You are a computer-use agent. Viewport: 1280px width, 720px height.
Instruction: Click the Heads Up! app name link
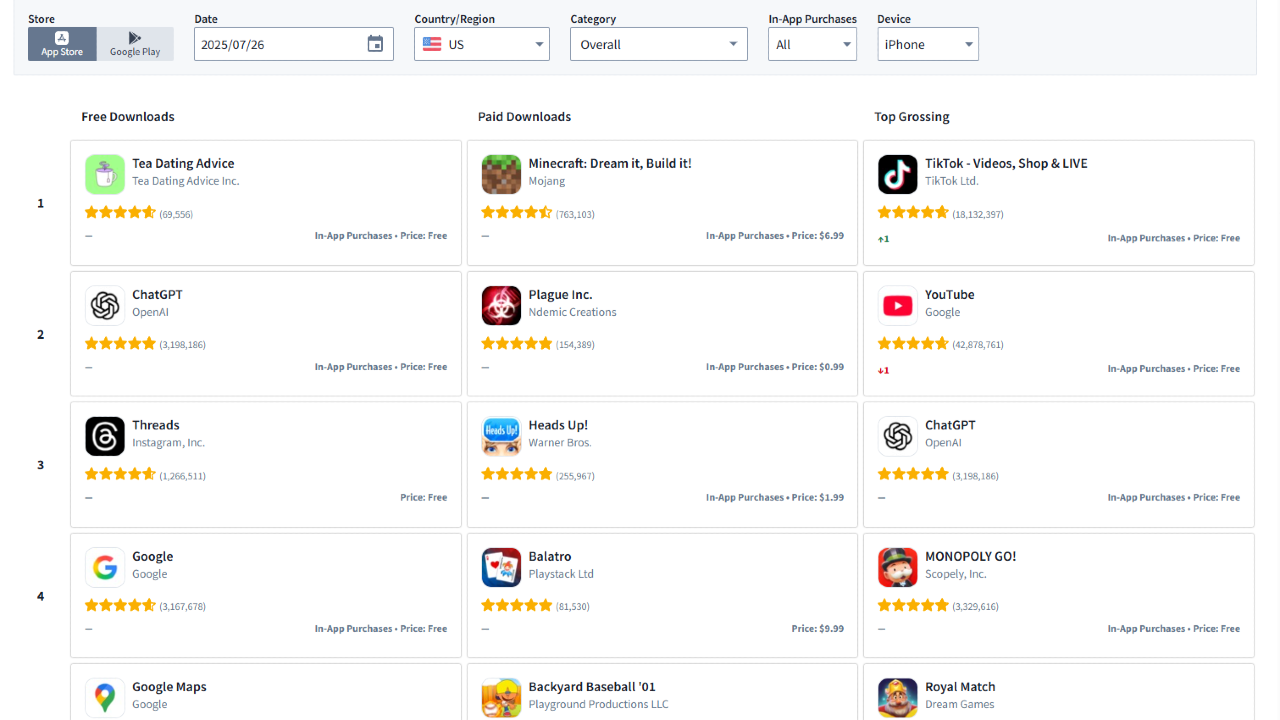click(558, 424)
